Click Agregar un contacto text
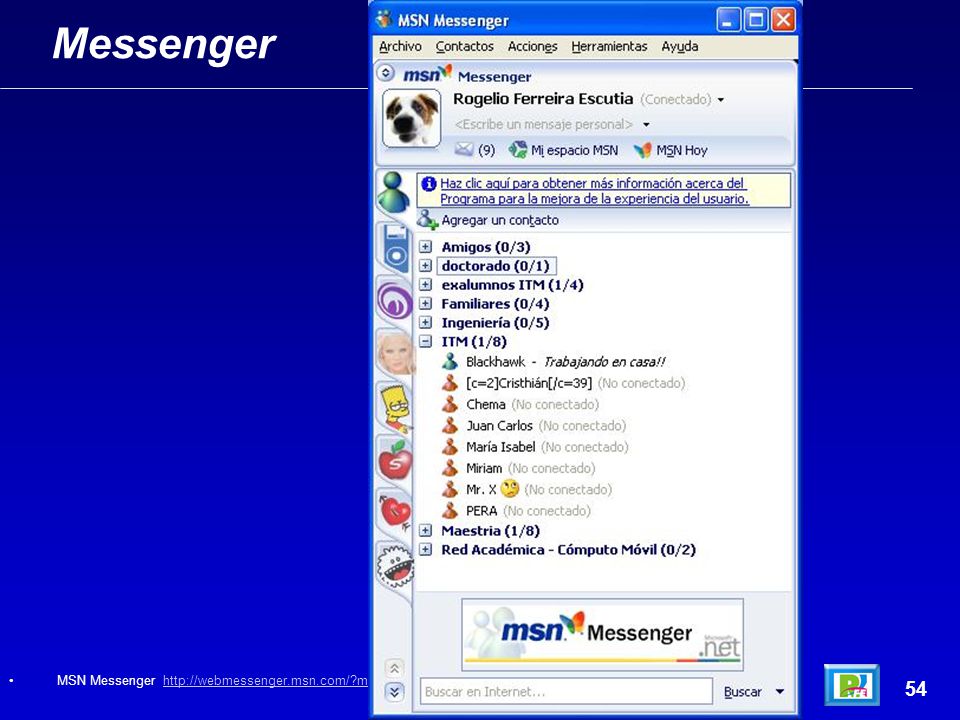This screenshot has width=960, height=720. point(500,220)
